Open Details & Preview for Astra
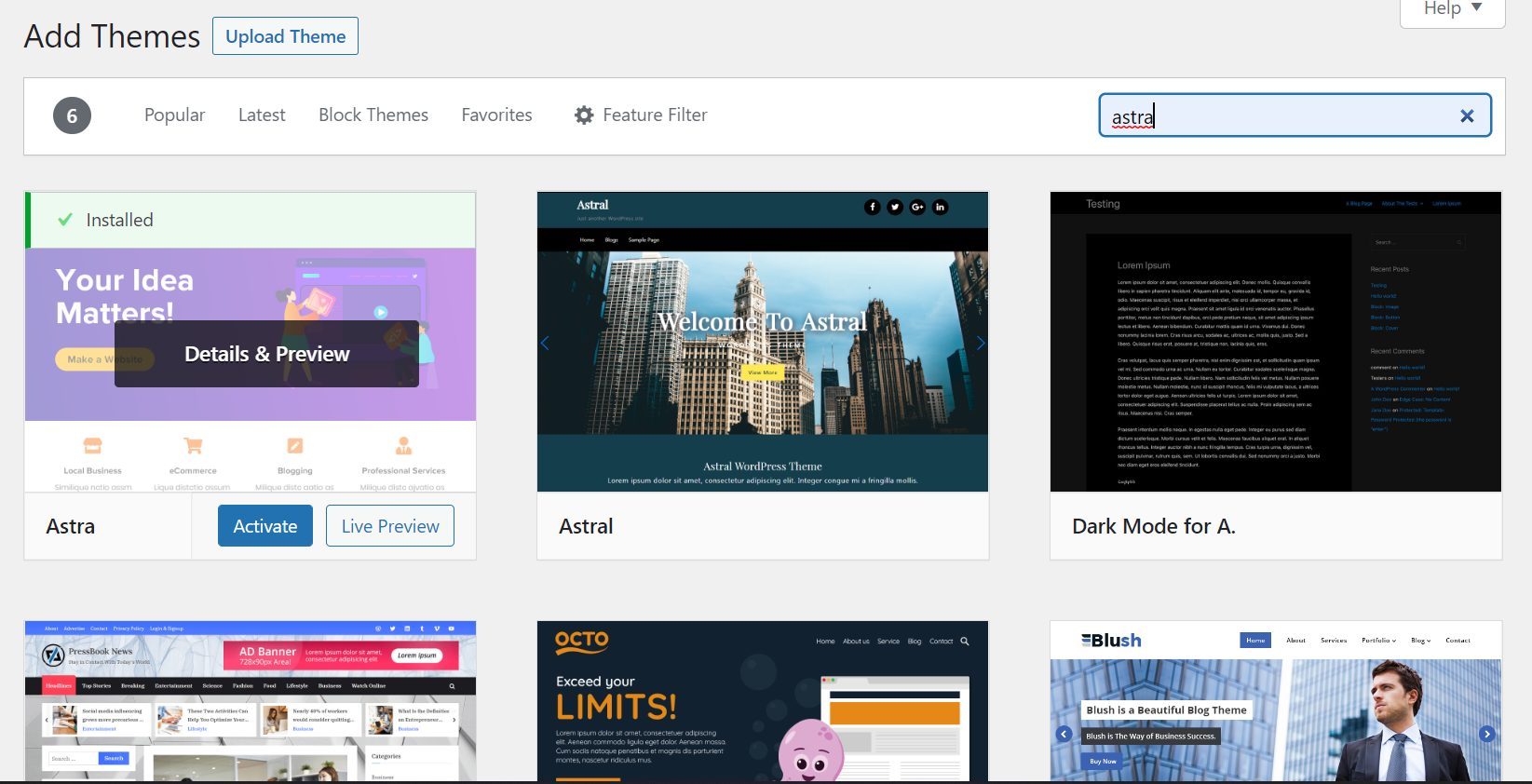 (267, 354)
